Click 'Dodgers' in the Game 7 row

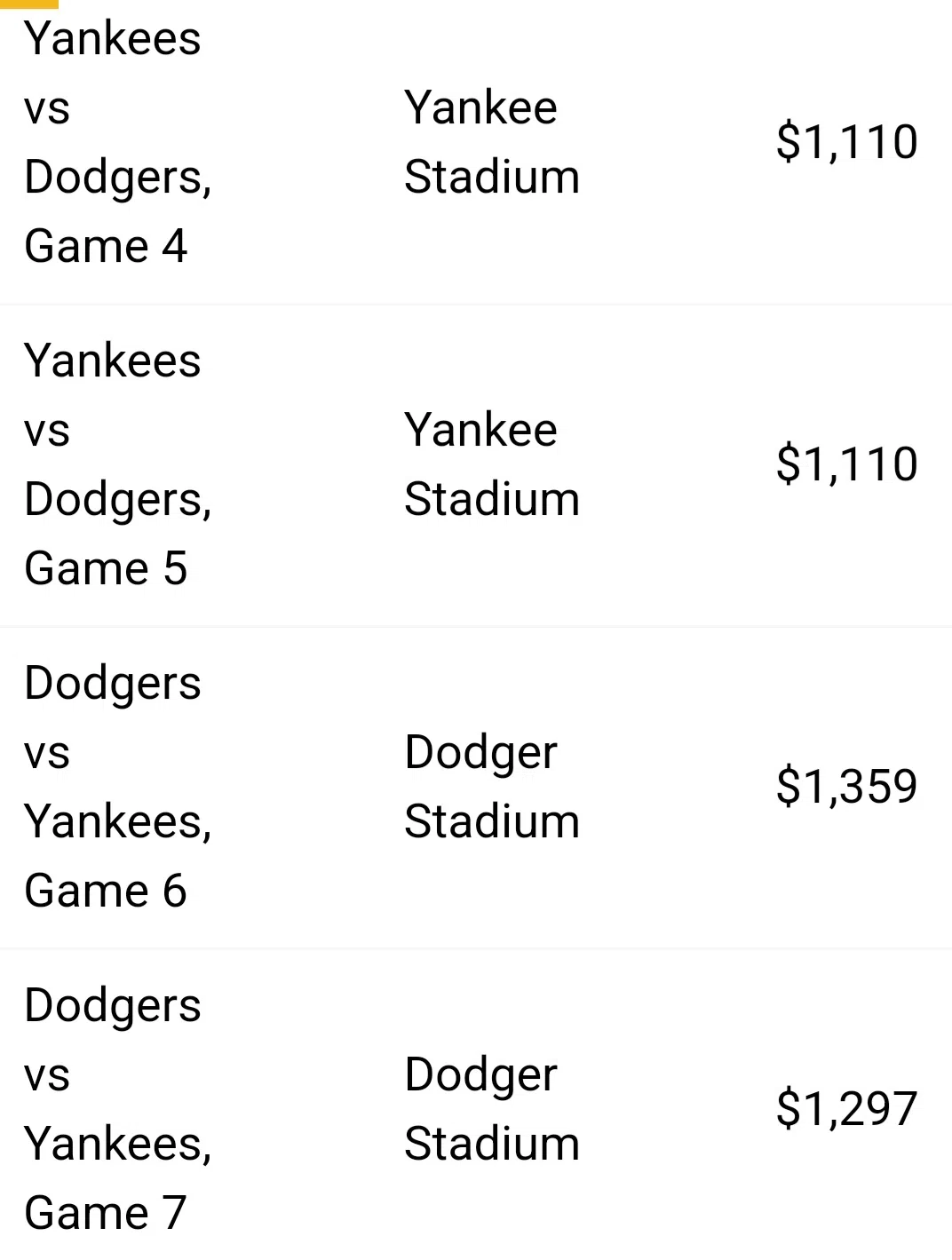[x=113, y=1007]
